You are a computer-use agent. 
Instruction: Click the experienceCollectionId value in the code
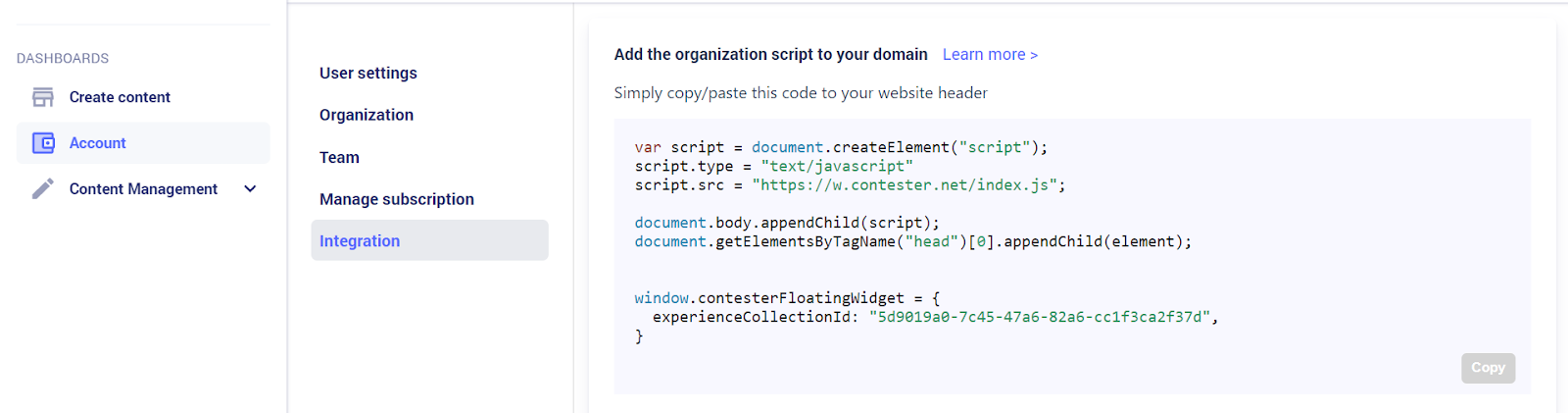(1039, 317)
